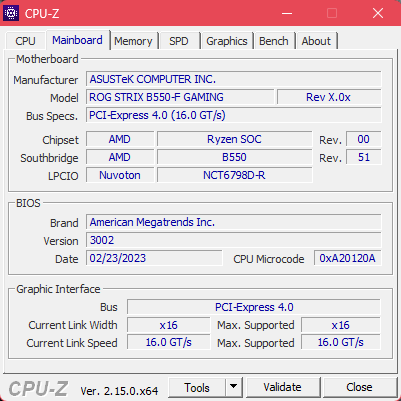The image size is (401, 401).
Task: Click the Max. Supported speed 16.0 GT/s value
Action: [x=341, y=343]
